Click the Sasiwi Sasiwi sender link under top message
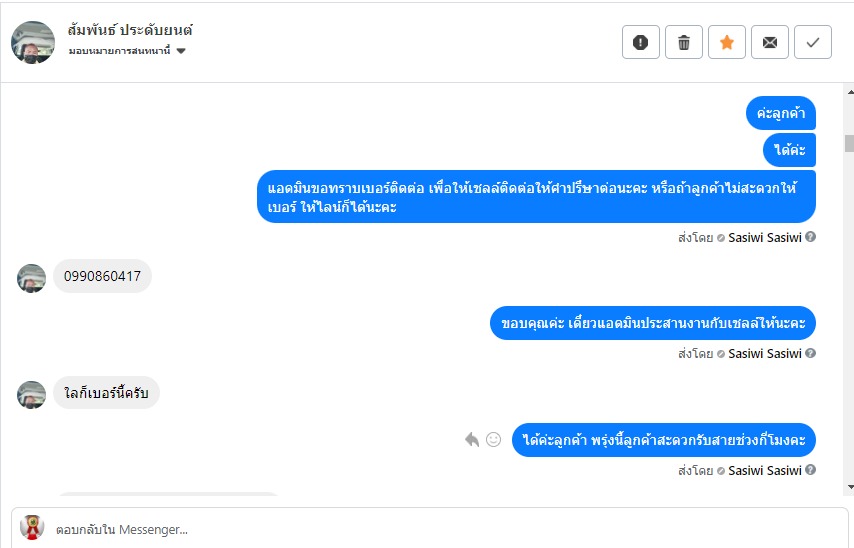 pos(765,237)
